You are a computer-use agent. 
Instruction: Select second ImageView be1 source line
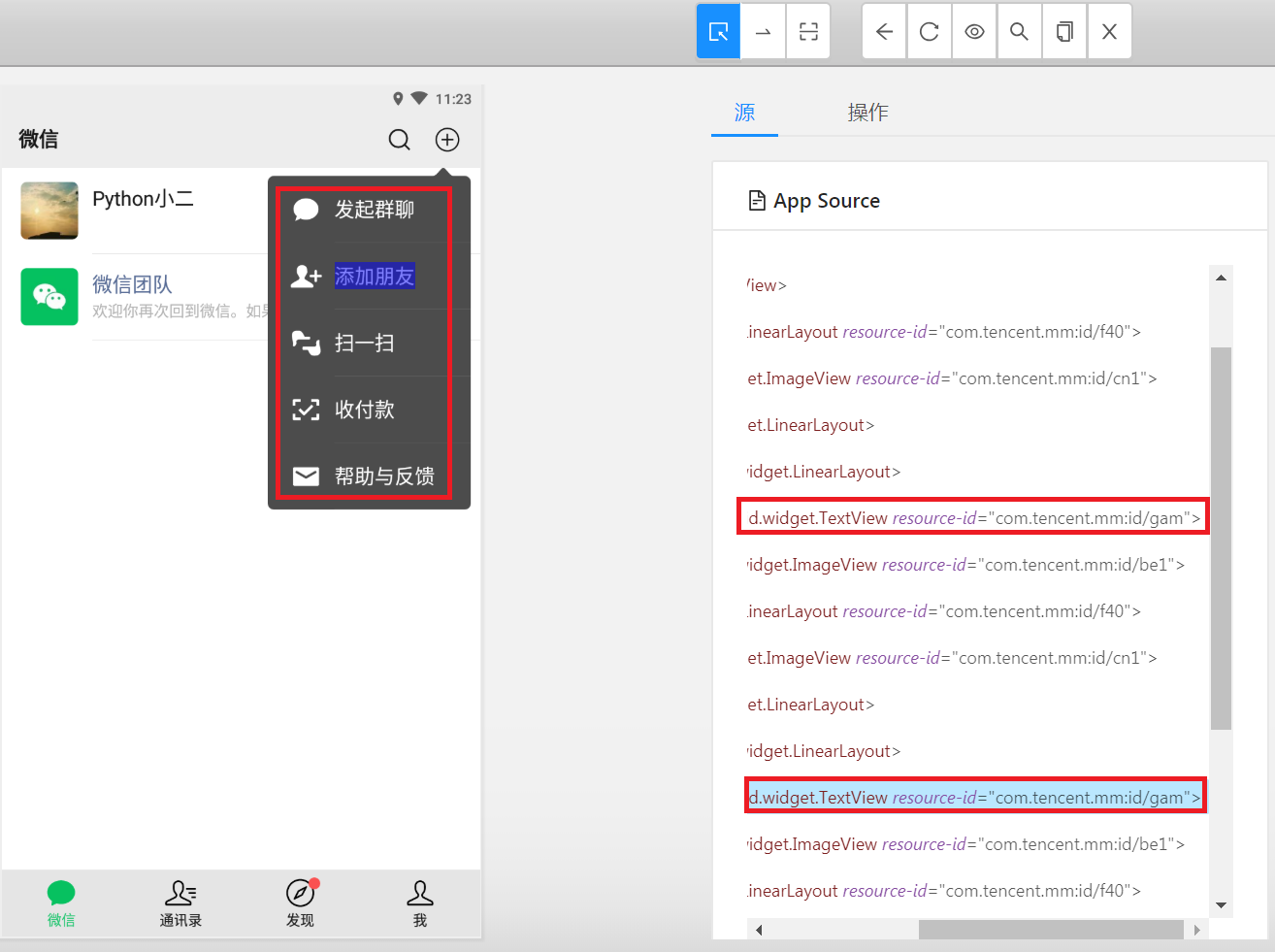965,844
